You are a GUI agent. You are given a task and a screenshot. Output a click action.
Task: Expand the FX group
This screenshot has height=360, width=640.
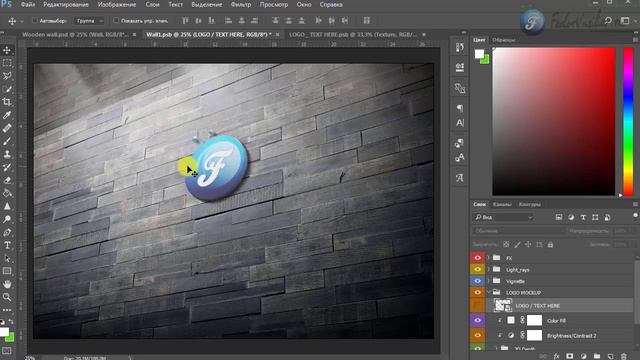[488, 258]
